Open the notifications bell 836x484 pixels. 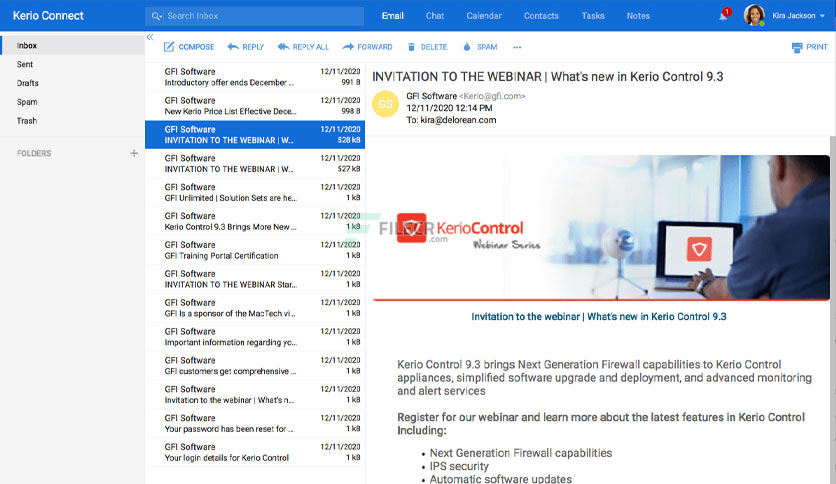click(x=723, y=15)
